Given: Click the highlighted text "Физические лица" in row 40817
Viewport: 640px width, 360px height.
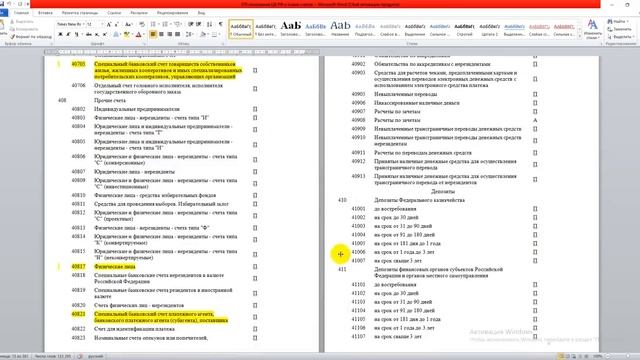Looking at the screenshot, I should point(115,267).
